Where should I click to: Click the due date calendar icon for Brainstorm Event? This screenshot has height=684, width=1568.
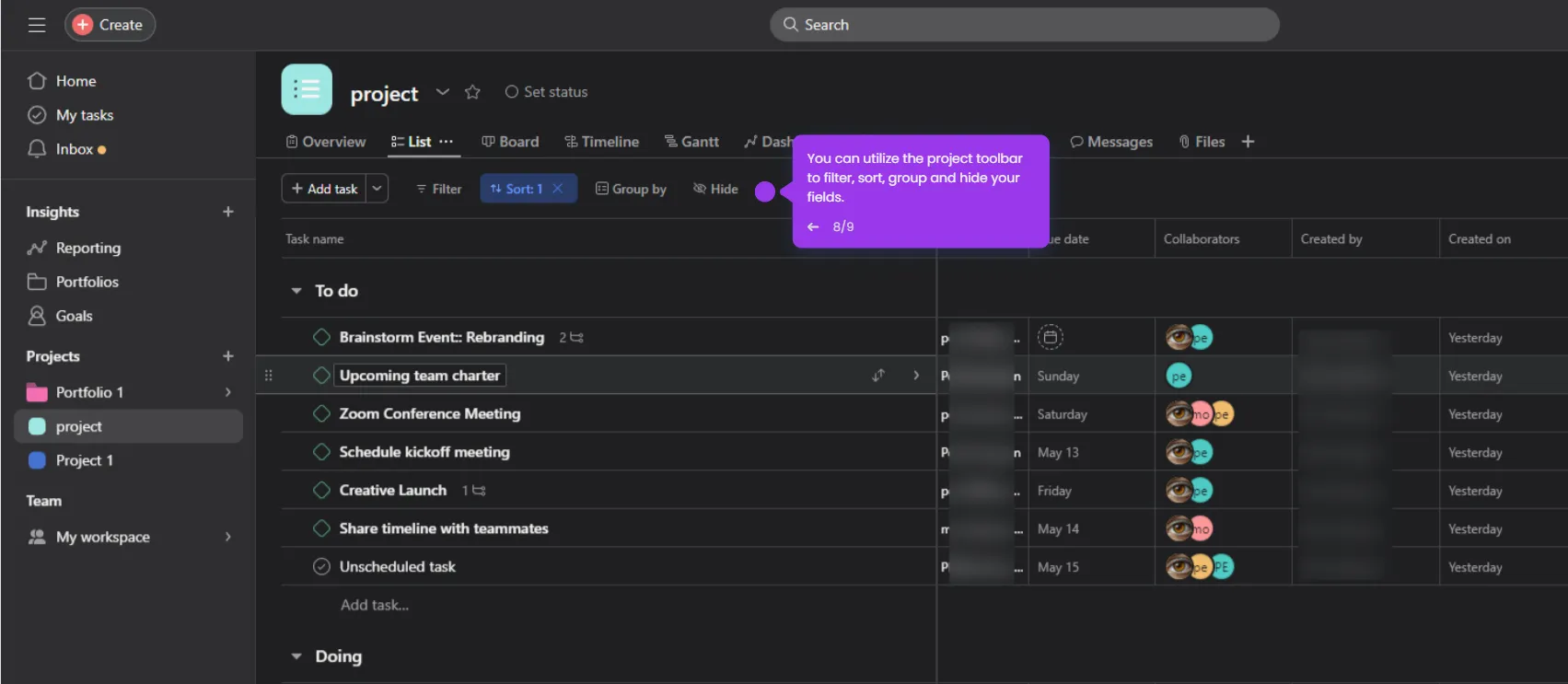tap(1050, 337)
